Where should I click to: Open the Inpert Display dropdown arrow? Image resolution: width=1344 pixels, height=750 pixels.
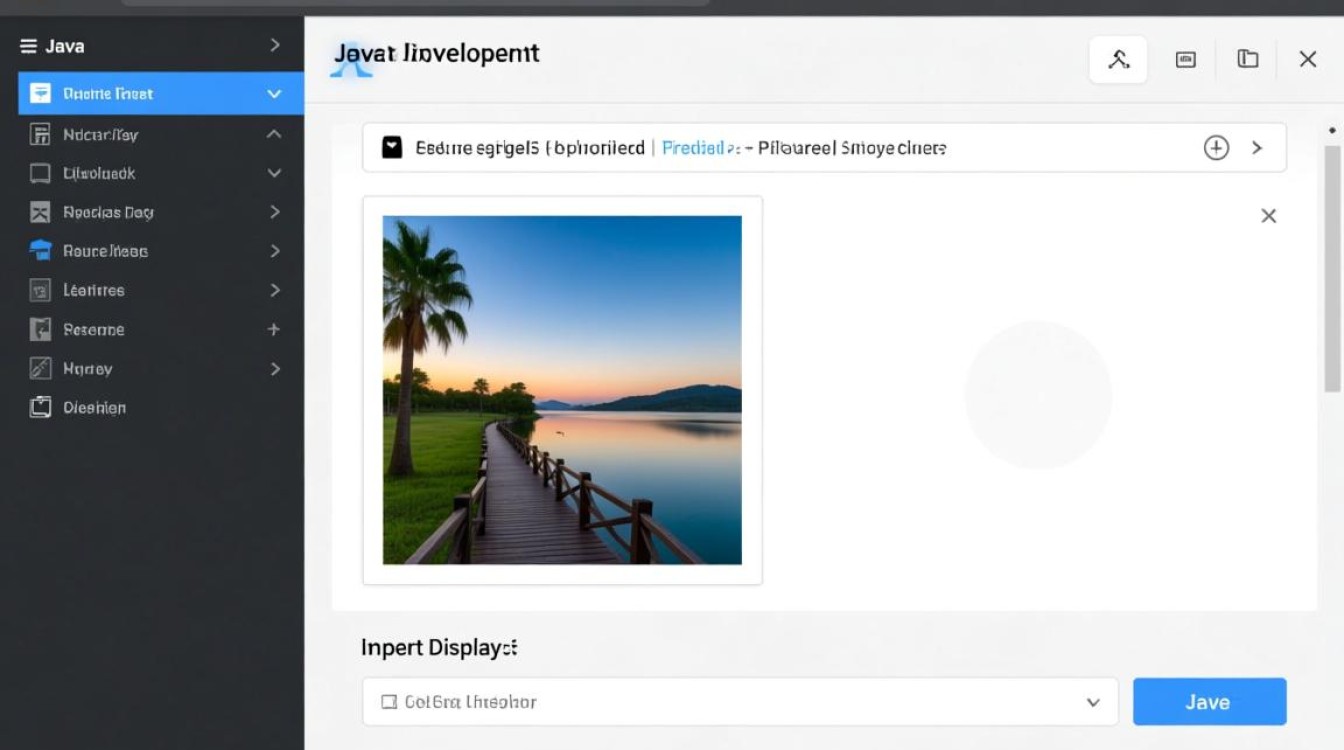[1093, 702]
